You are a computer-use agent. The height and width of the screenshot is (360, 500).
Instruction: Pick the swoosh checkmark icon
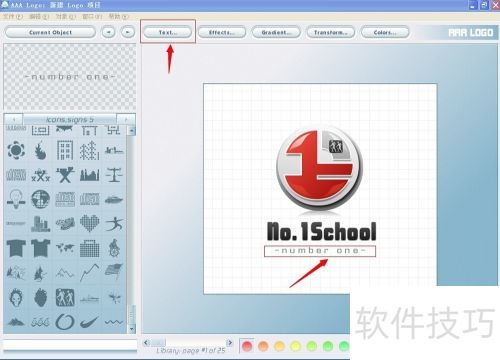click(89, 322)
